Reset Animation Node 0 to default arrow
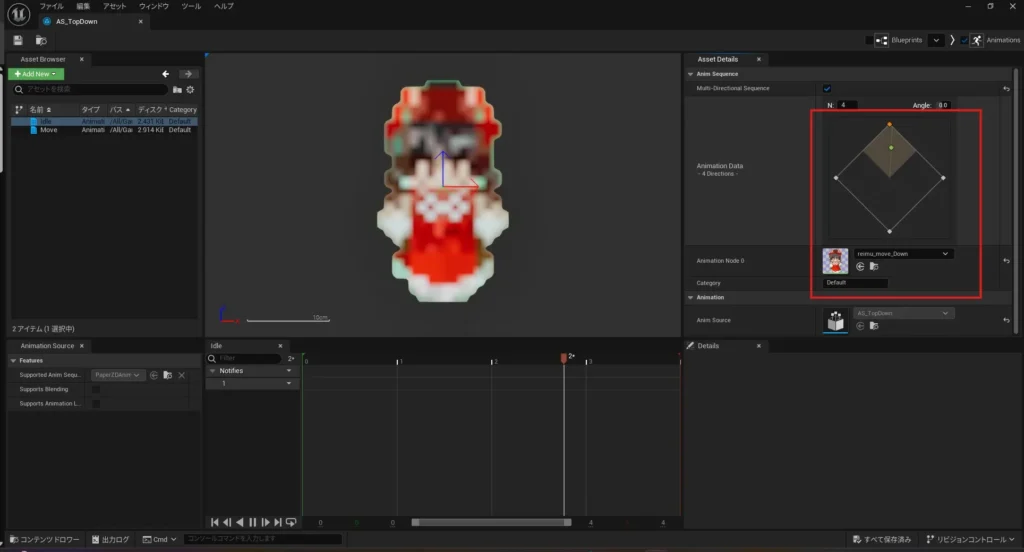This screenshot has width=1024, height=552. 1006,261
